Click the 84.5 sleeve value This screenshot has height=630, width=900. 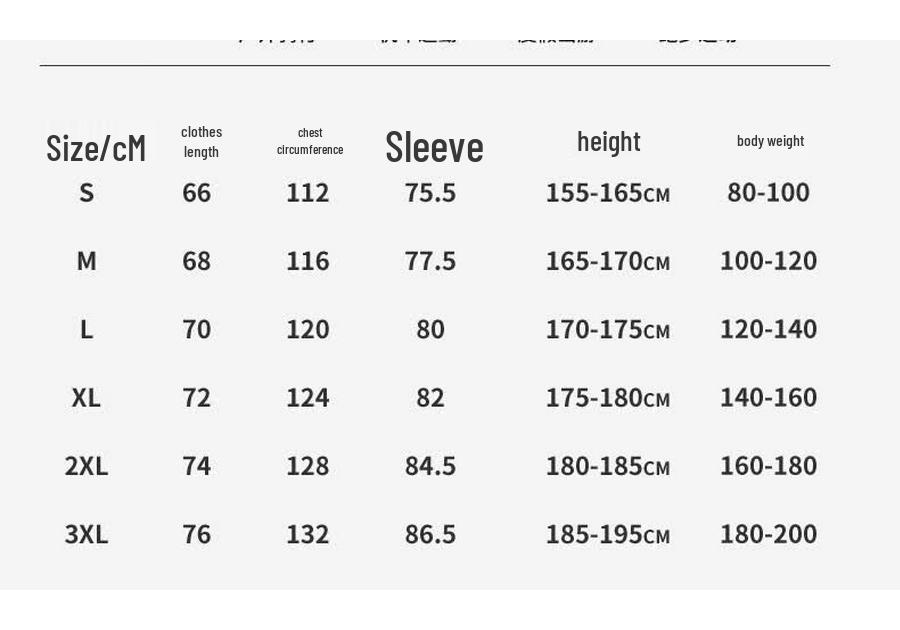click(x=430, y=466)
